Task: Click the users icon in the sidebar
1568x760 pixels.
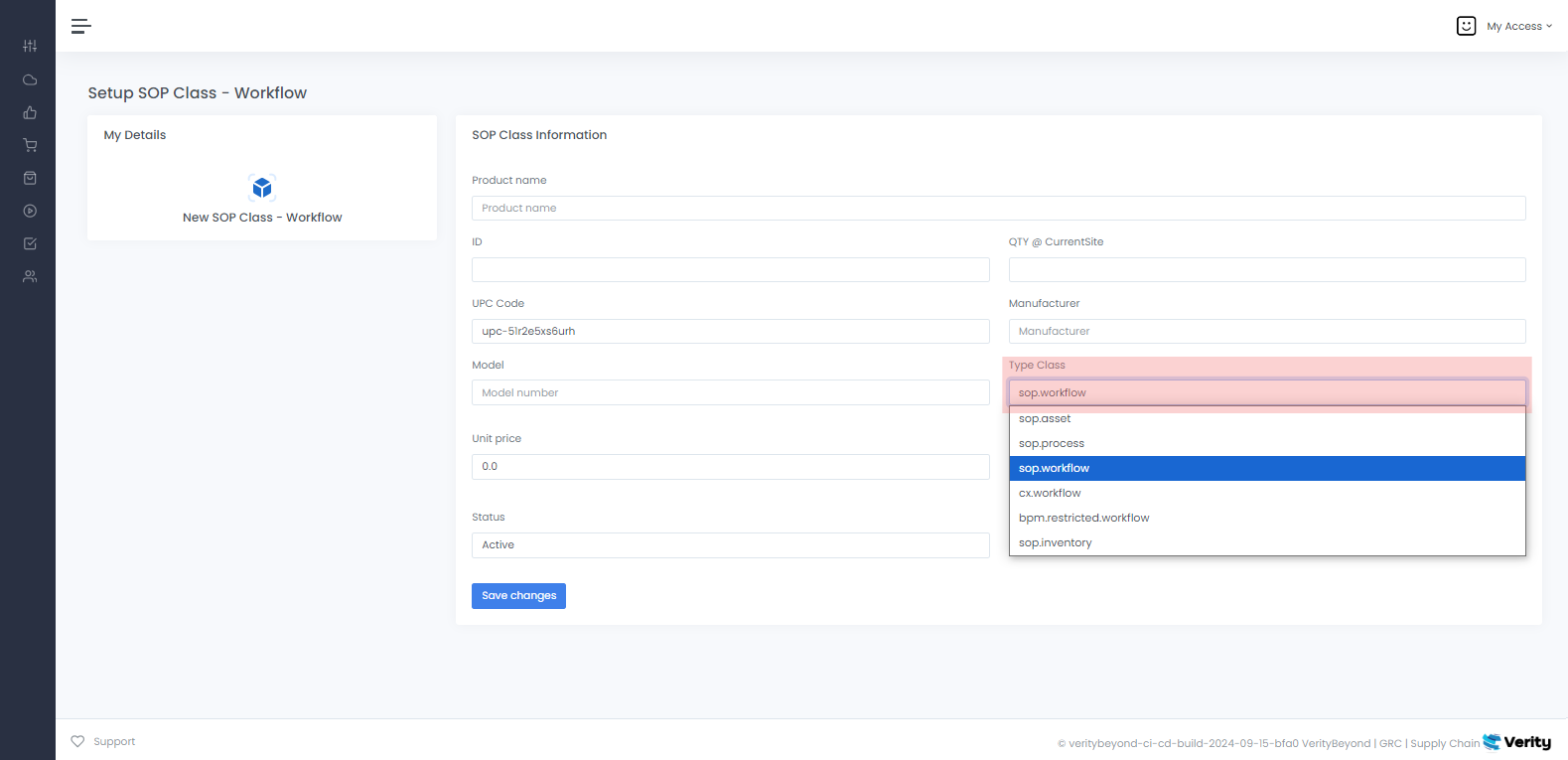Action: (30, 276)
